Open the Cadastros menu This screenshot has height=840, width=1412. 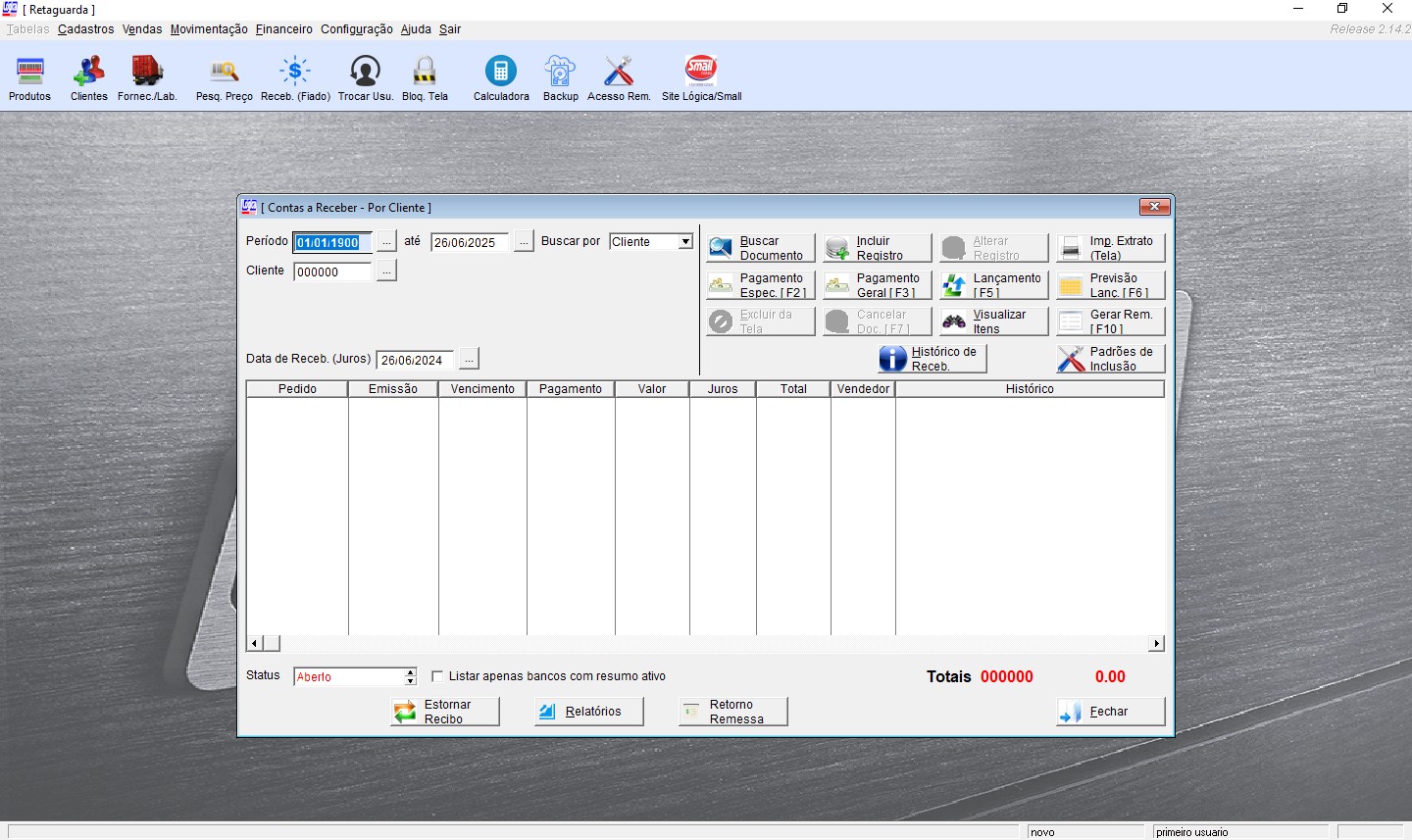[x=85, y=29]
